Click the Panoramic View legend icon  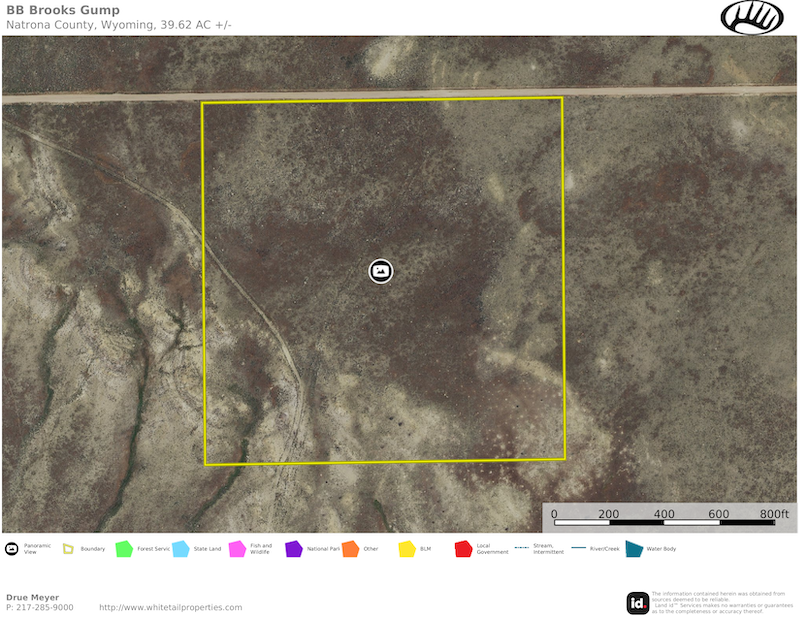pos(12,549)
